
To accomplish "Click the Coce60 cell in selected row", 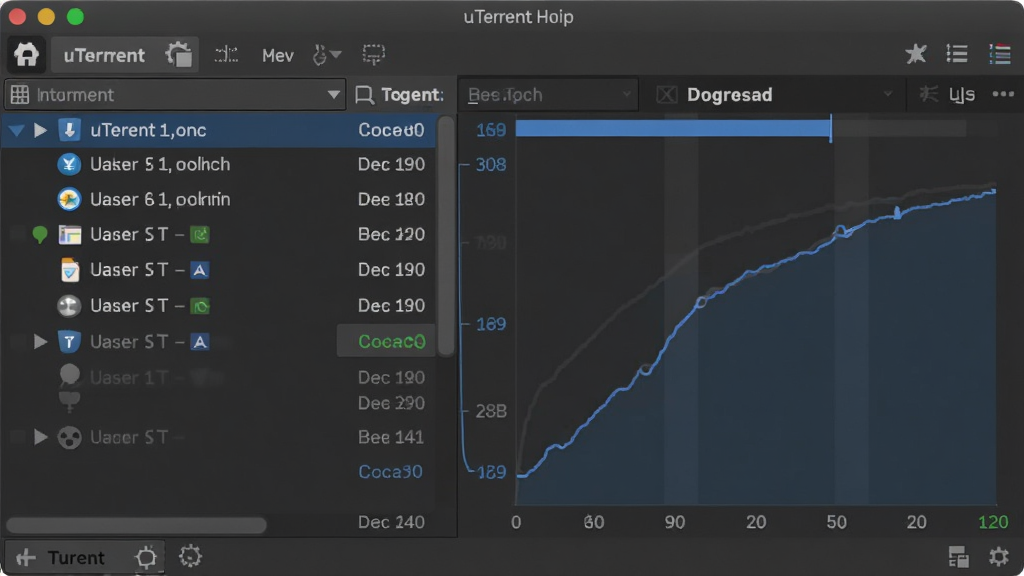I will tap(391, 130).
